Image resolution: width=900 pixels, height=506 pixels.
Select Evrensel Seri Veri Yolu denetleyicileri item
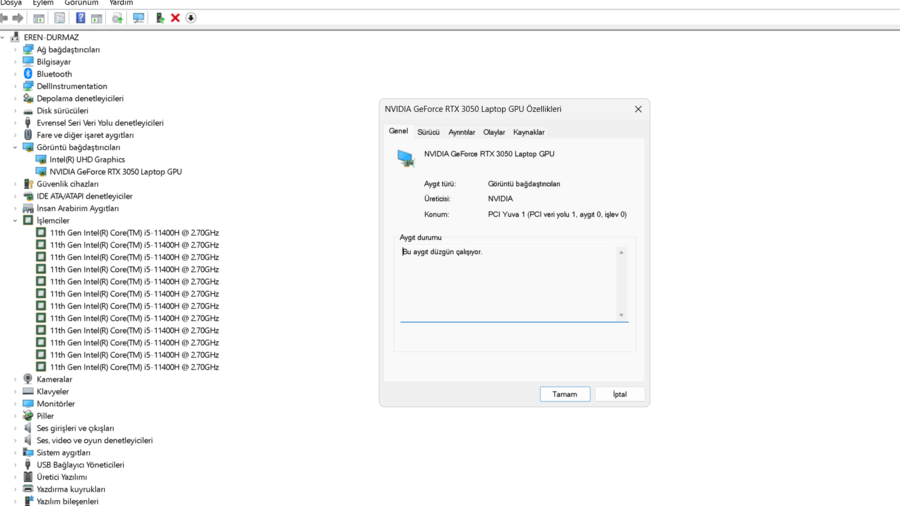click(x=100, y=123)
